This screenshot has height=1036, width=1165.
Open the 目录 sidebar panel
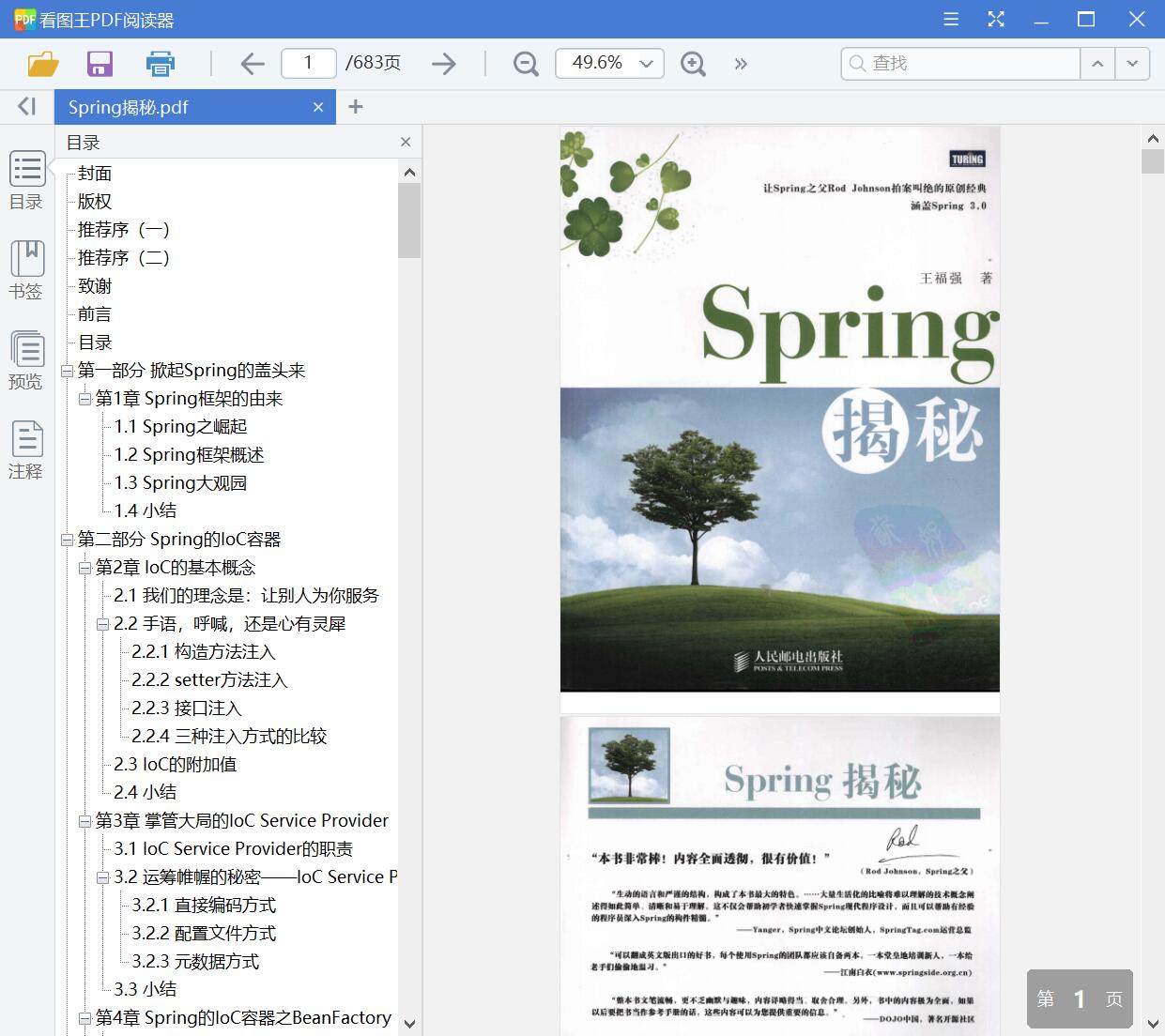click(26, 180)
